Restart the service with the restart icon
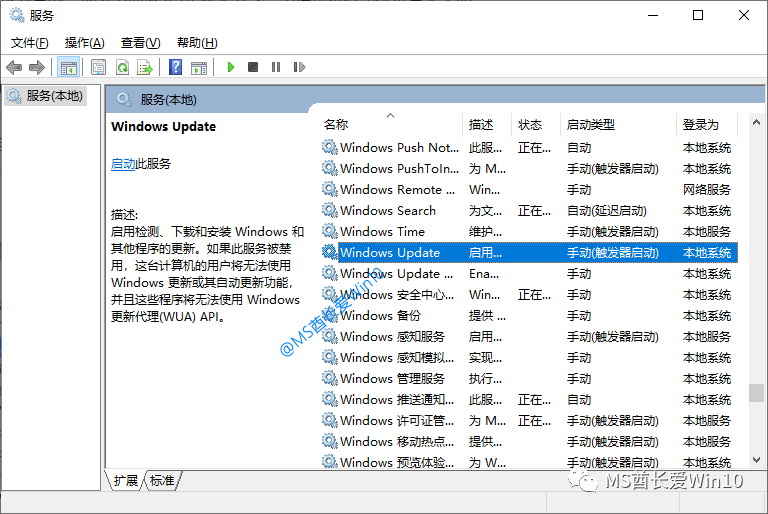Viewport: 768px width, 514px height. click(299, 67)
